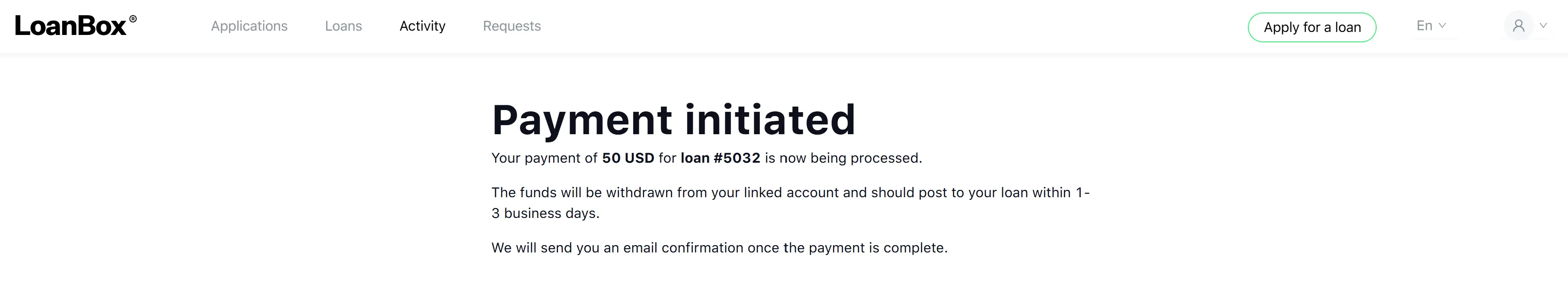Select the Activity tab
1568x290 pixels.
click(422, 26)
